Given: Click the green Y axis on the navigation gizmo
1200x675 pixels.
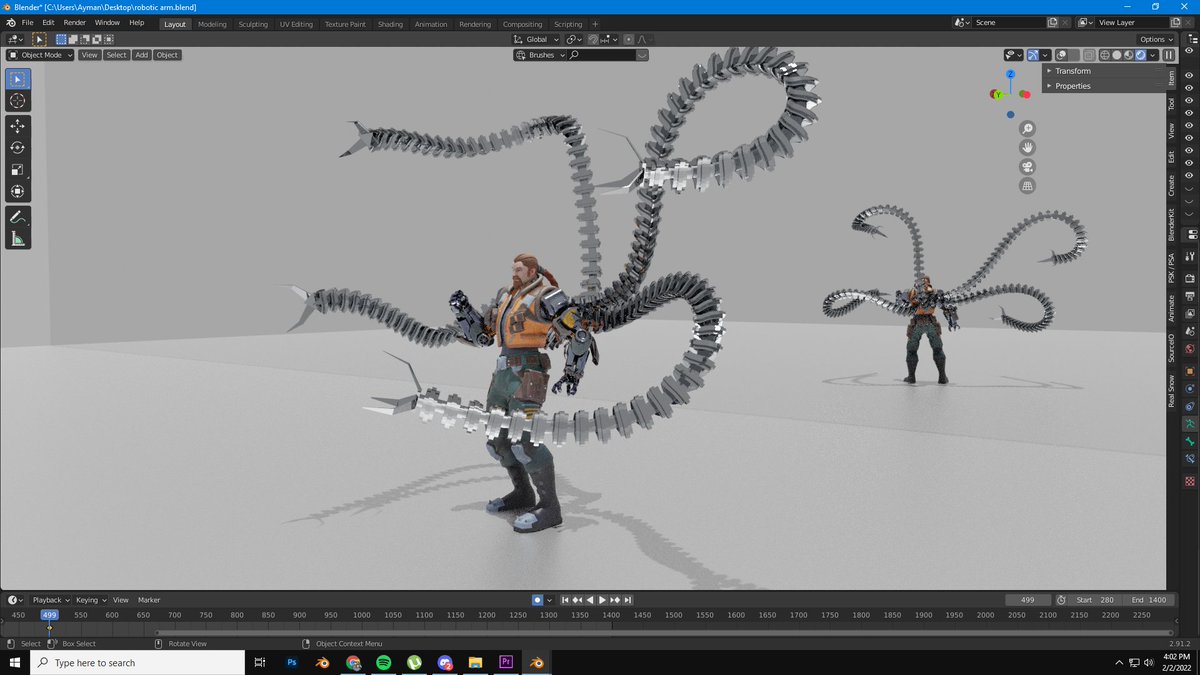Looking at the screenshot, I should click(x=998, y=95).
